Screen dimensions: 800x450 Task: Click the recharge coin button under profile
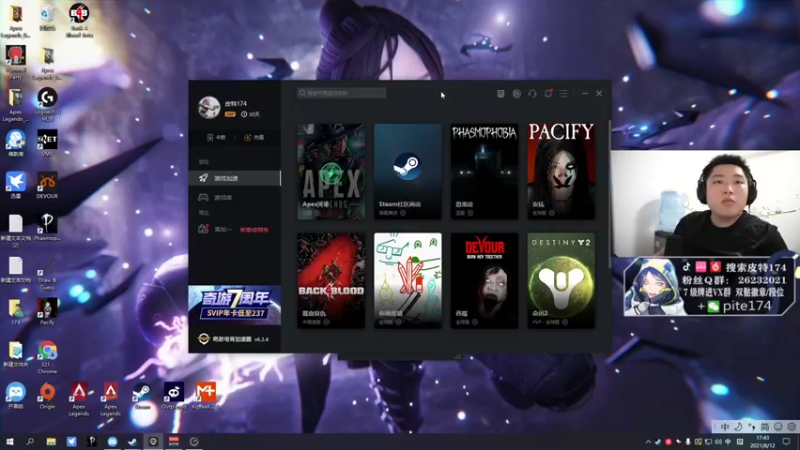click(254, 137)
